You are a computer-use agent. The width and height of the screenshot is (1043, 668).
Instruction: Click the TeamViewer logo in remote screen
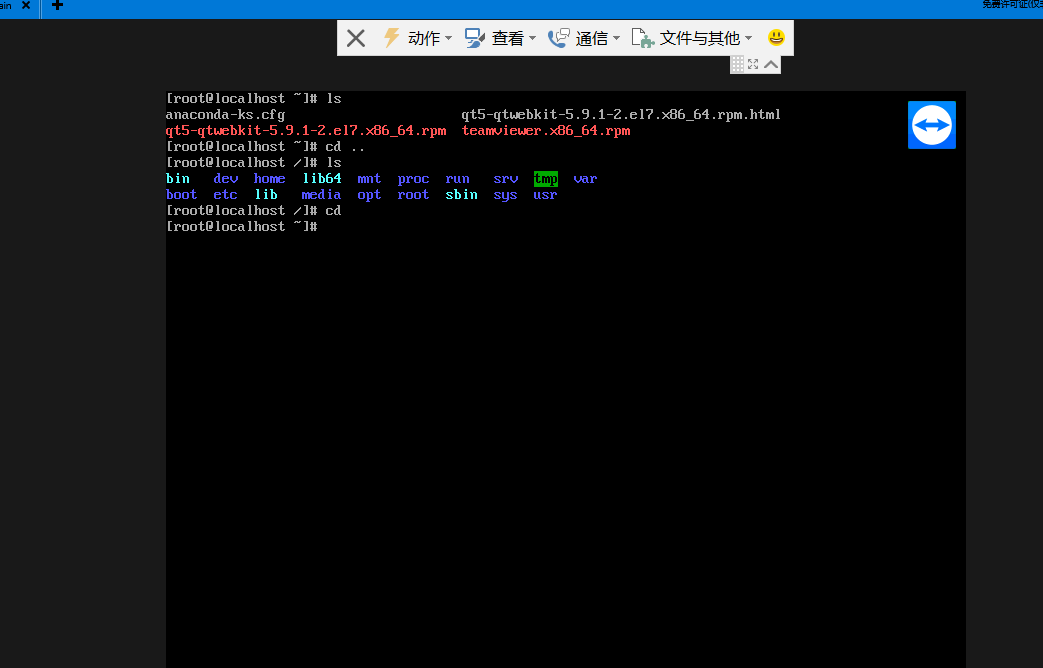coord(931,125)
